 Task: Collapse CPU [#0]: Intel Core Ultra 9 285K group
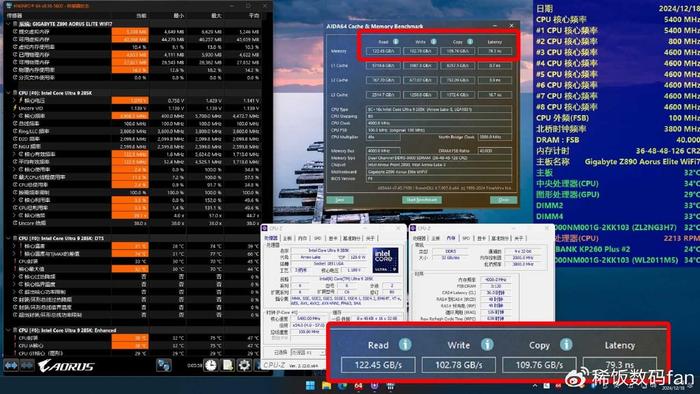8,93
